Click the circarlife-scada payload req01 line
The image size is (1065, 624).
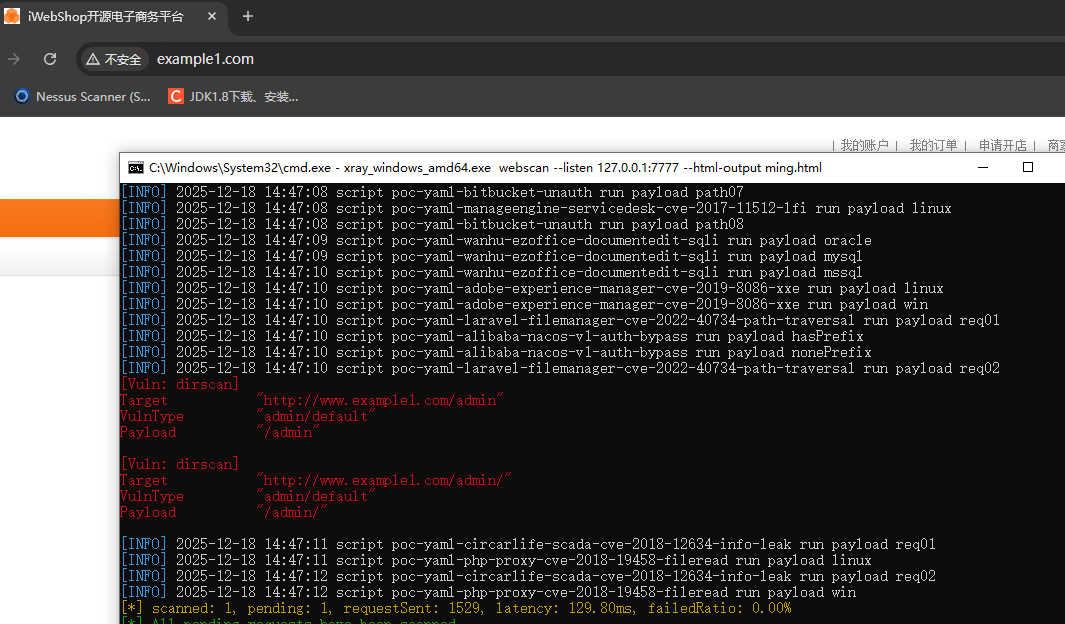[x=528, y=544]
